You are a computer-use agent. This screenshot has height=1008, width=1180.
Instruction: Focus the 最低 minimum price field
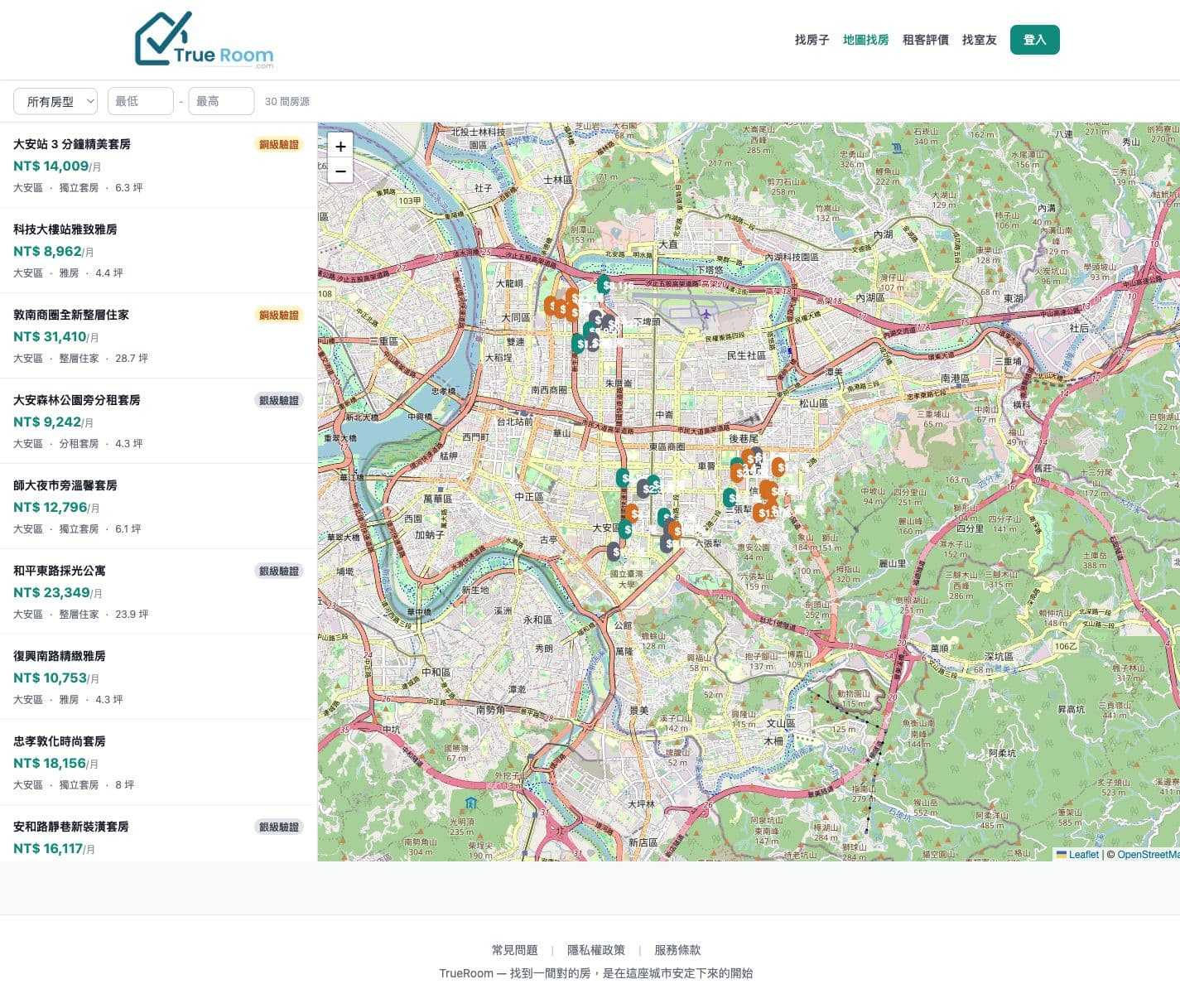pyautogui.click(x=141, y=101)
